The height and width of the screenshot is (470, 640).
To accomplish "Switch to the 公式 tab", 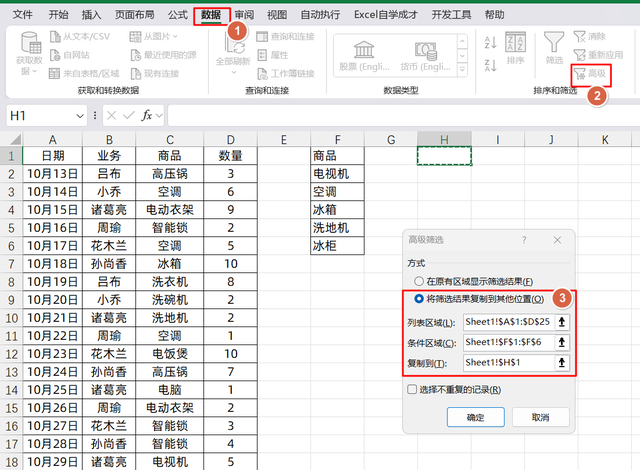I will [178, 15].
